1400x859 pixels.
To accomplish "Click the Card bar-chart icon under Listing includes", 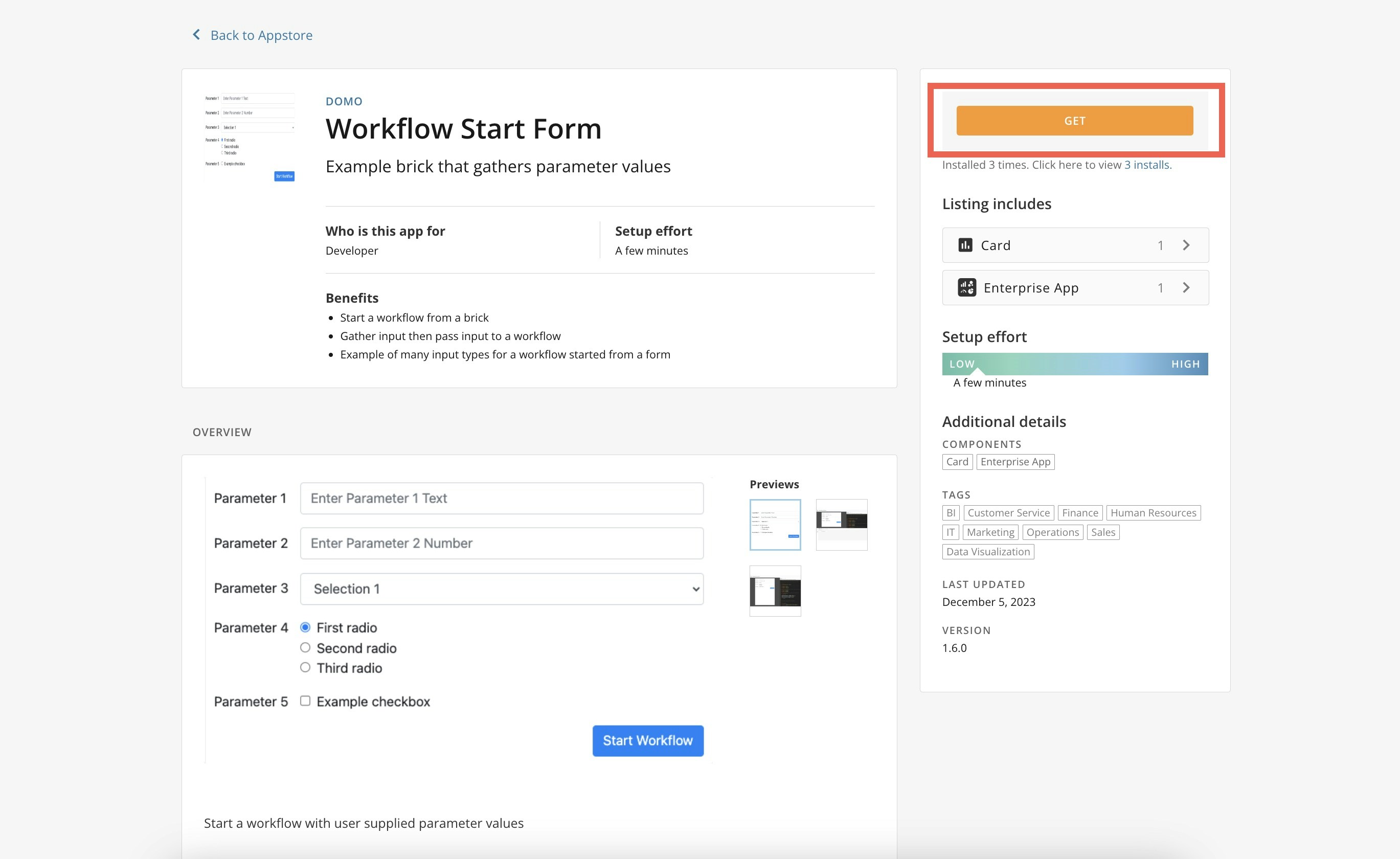I will [967, 245].
